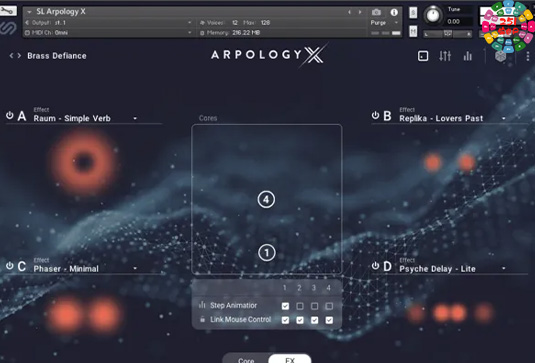Adjust the pan slider under the Tune knob
Viewport: 535px width, 363px height.
point(448,34)
